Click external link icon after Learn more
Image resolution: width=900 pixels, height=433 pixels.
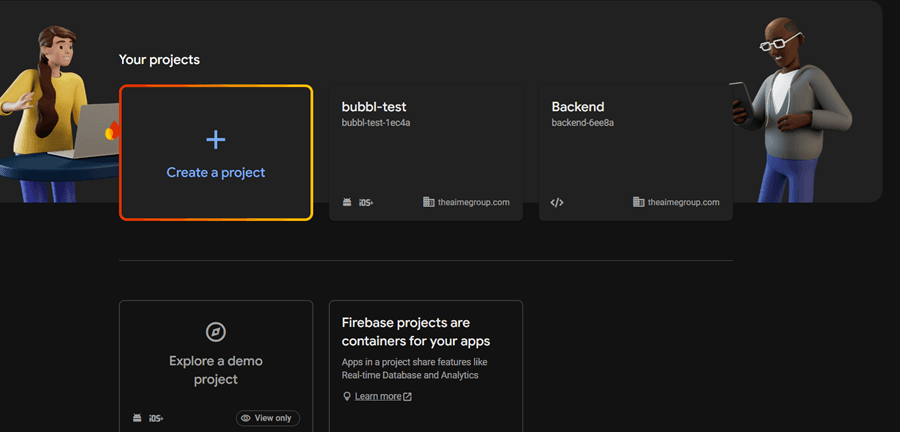click(408, 397)
